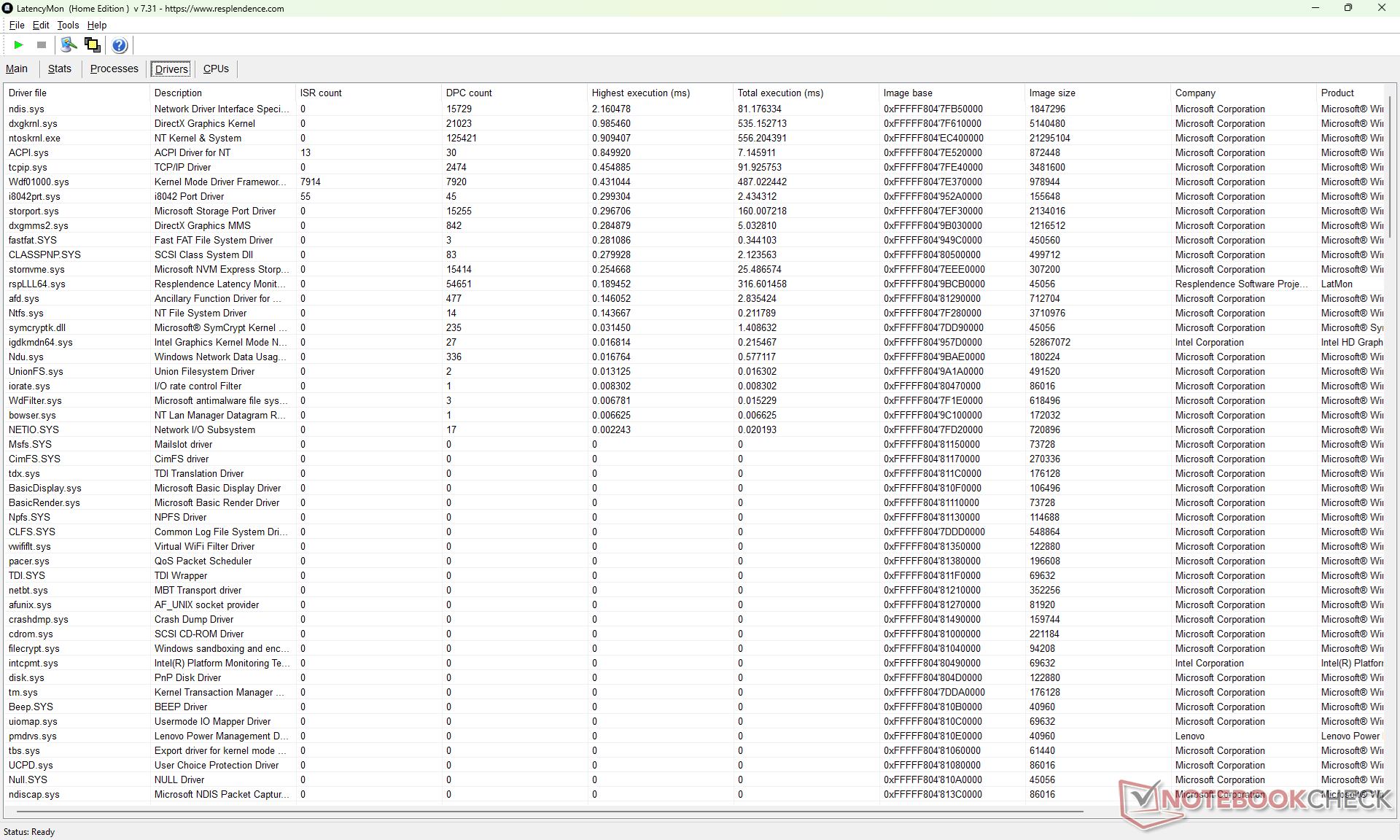Screen dimensions: 1400x840
Task: Click the gray stop monitor icon
Action: 42,45
